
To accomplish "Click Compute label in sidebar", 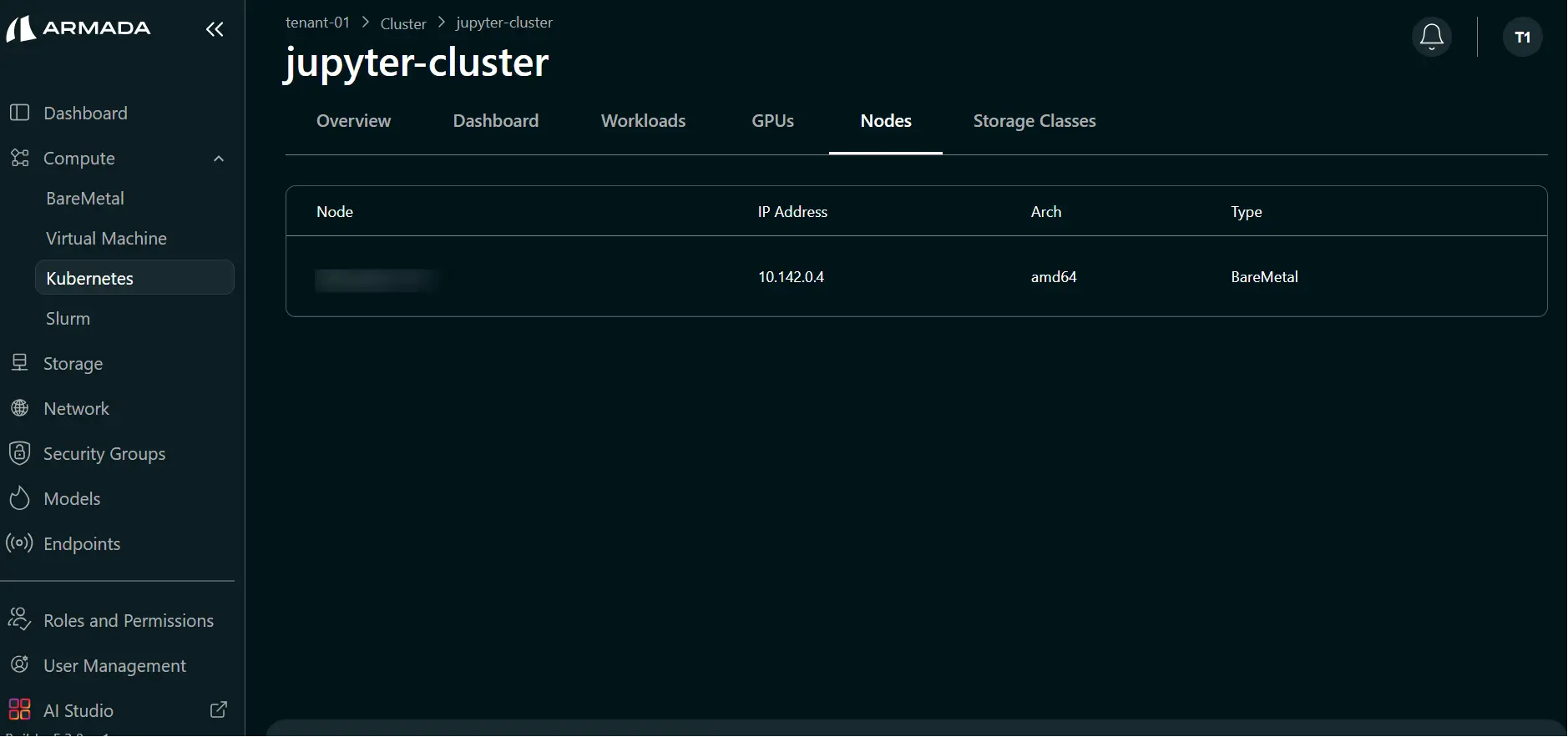I will click(x=79, y=159).
